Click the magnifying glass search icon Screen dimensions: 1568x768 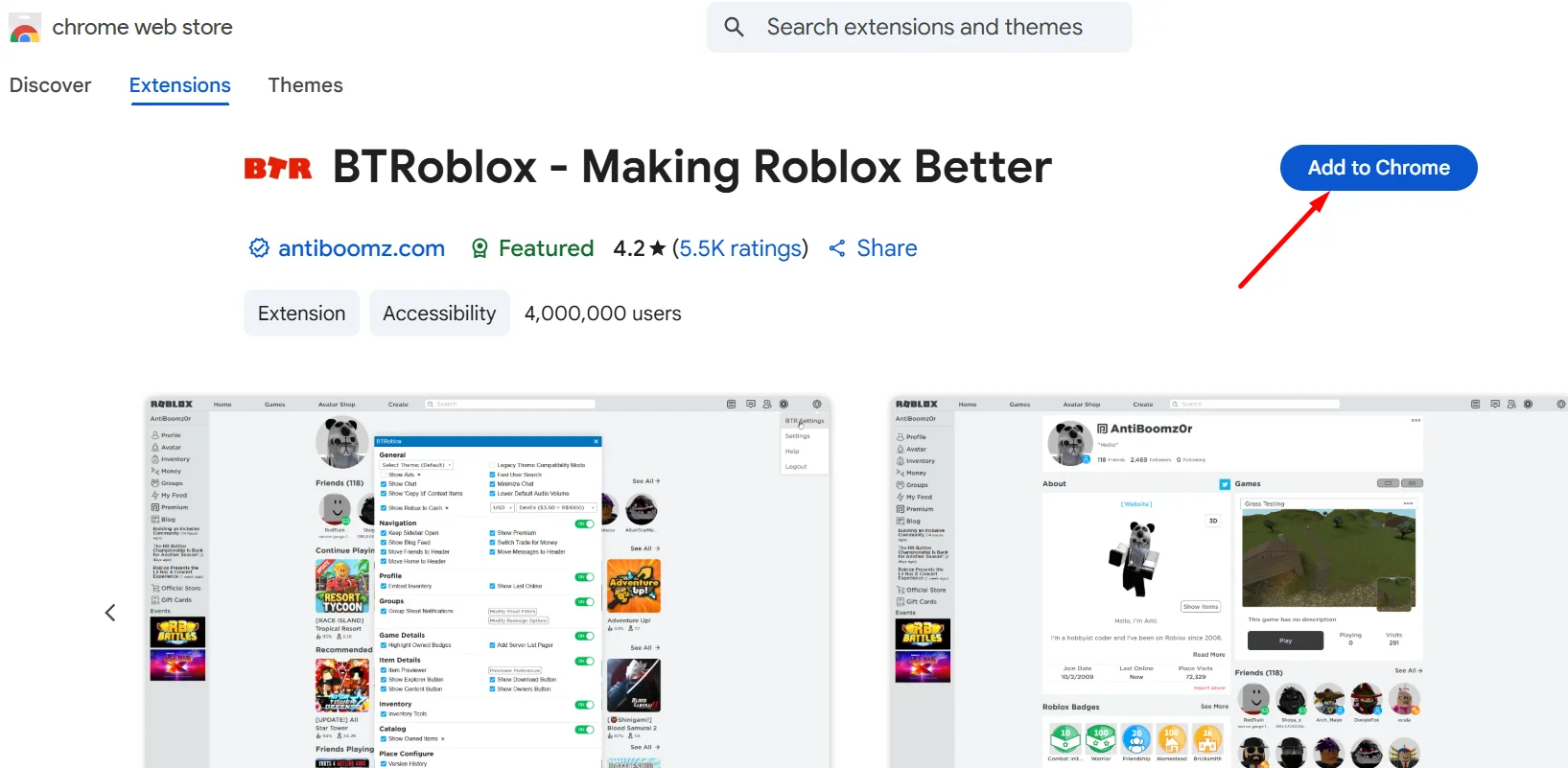735,27
